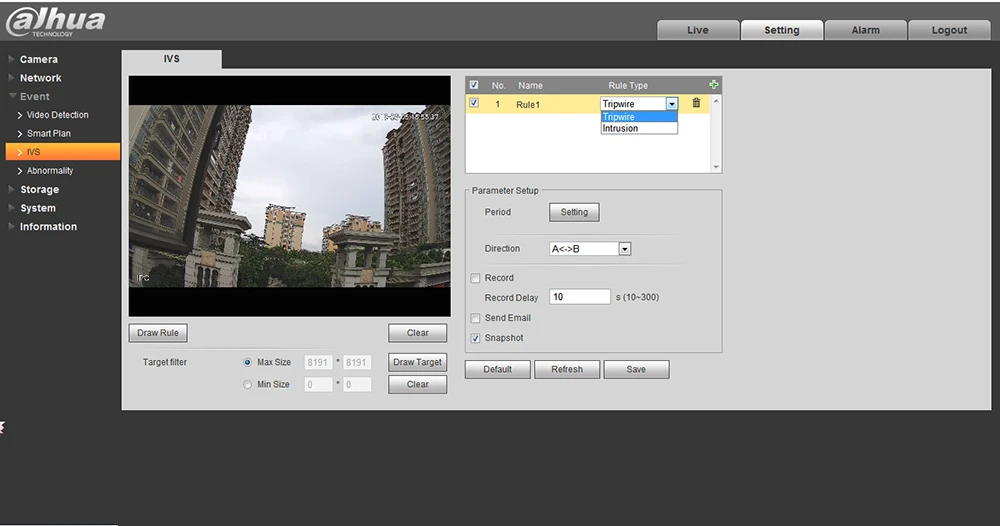Click the Dahua Technology logo

point(55,22)
